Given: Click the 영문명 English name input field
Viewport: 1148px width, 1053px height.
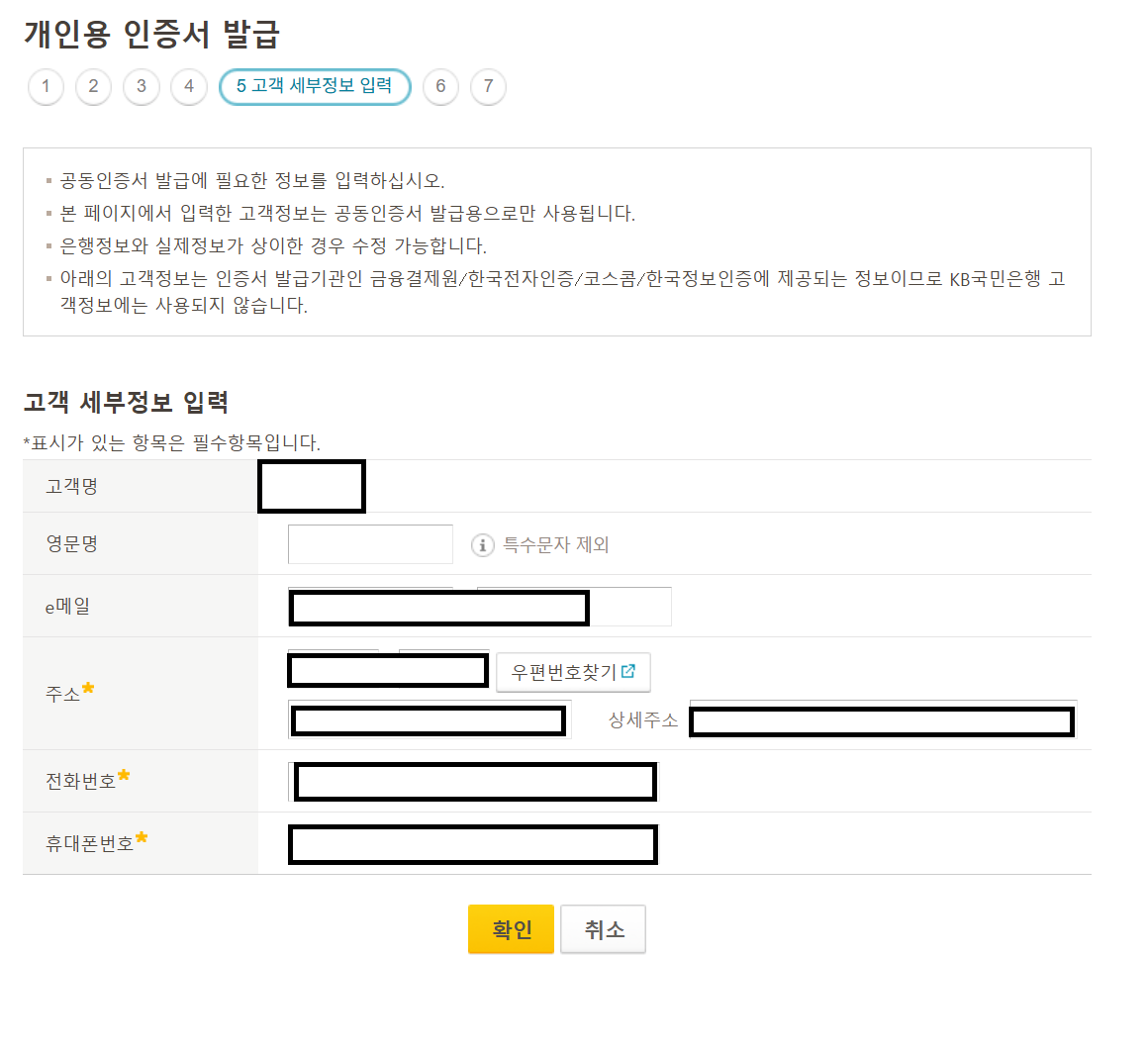Looking at the screenshot, I should tap(369, 544).
